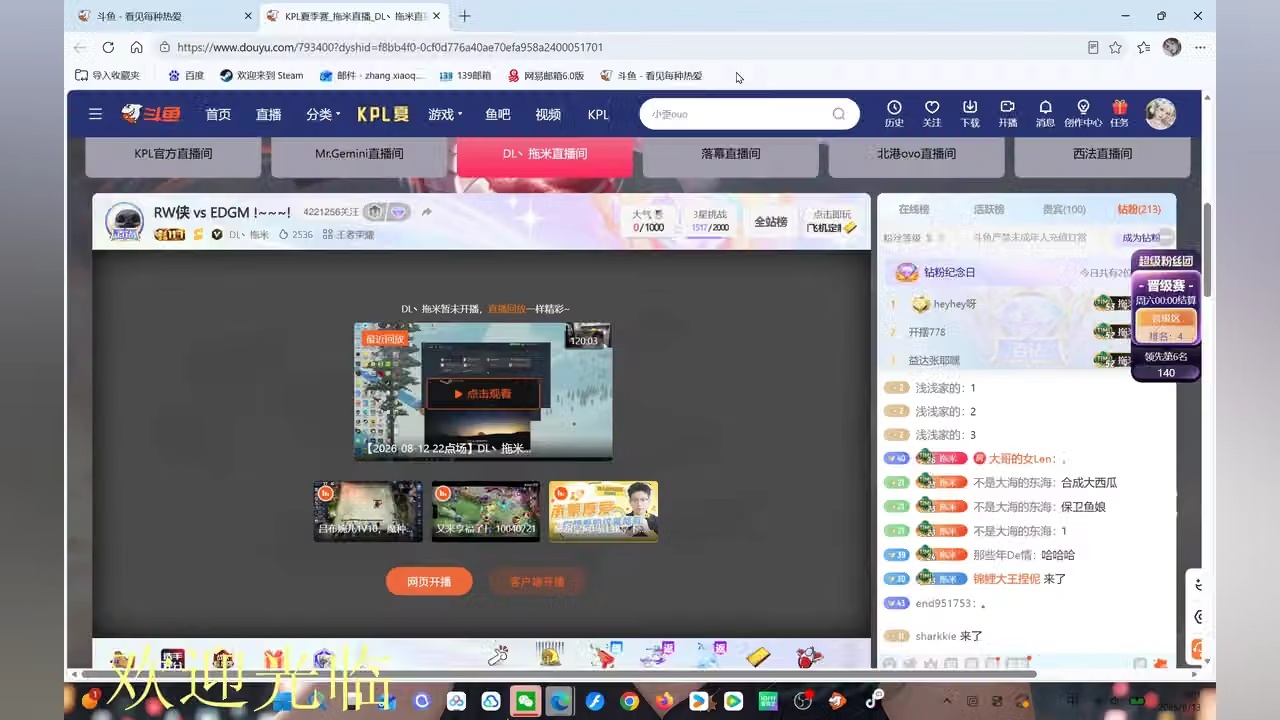Open the 创作中心 lightbulb icon
The height and width of the screenshot is (720, 1280).
point(1083,113)
